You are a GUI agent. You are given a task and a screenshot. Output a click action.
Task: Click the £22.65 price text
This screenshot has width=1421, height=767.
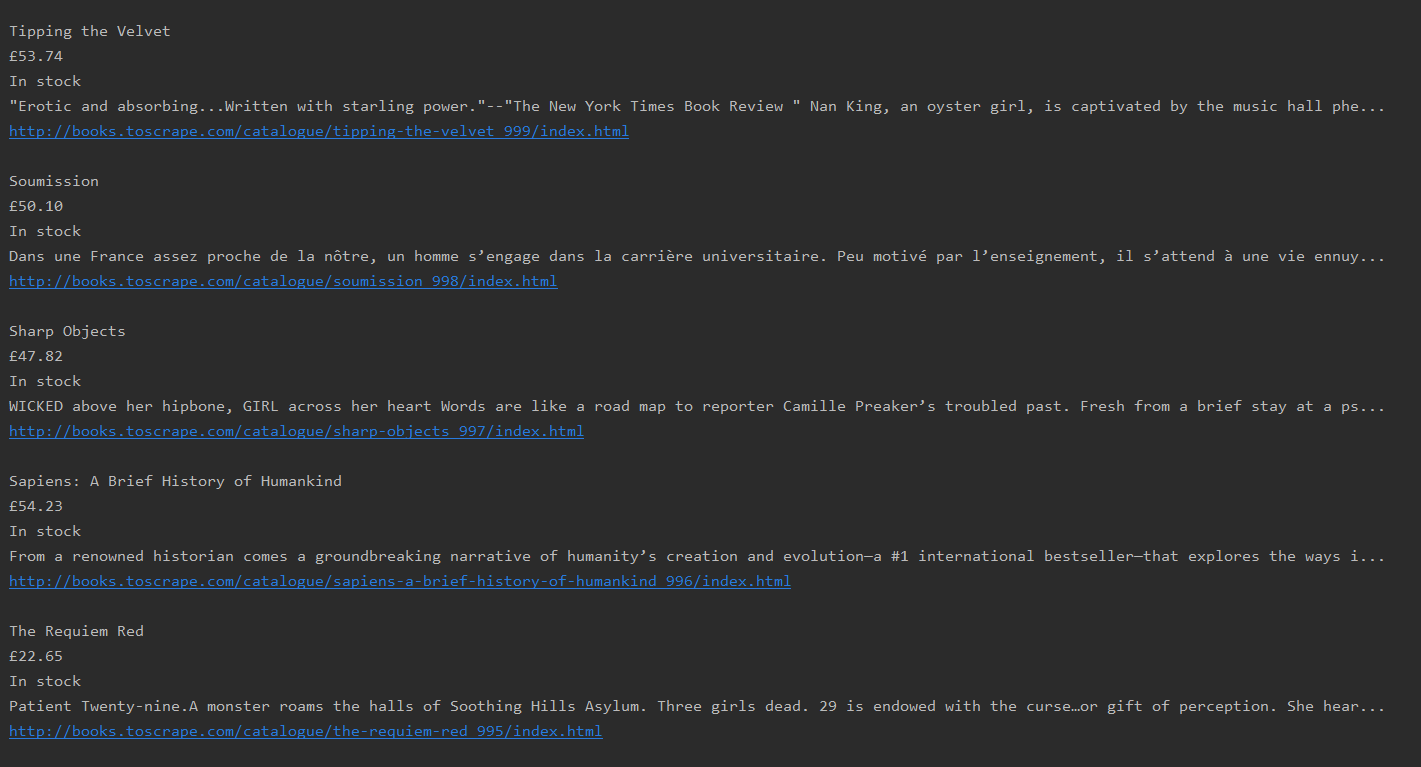coord(36,656)
